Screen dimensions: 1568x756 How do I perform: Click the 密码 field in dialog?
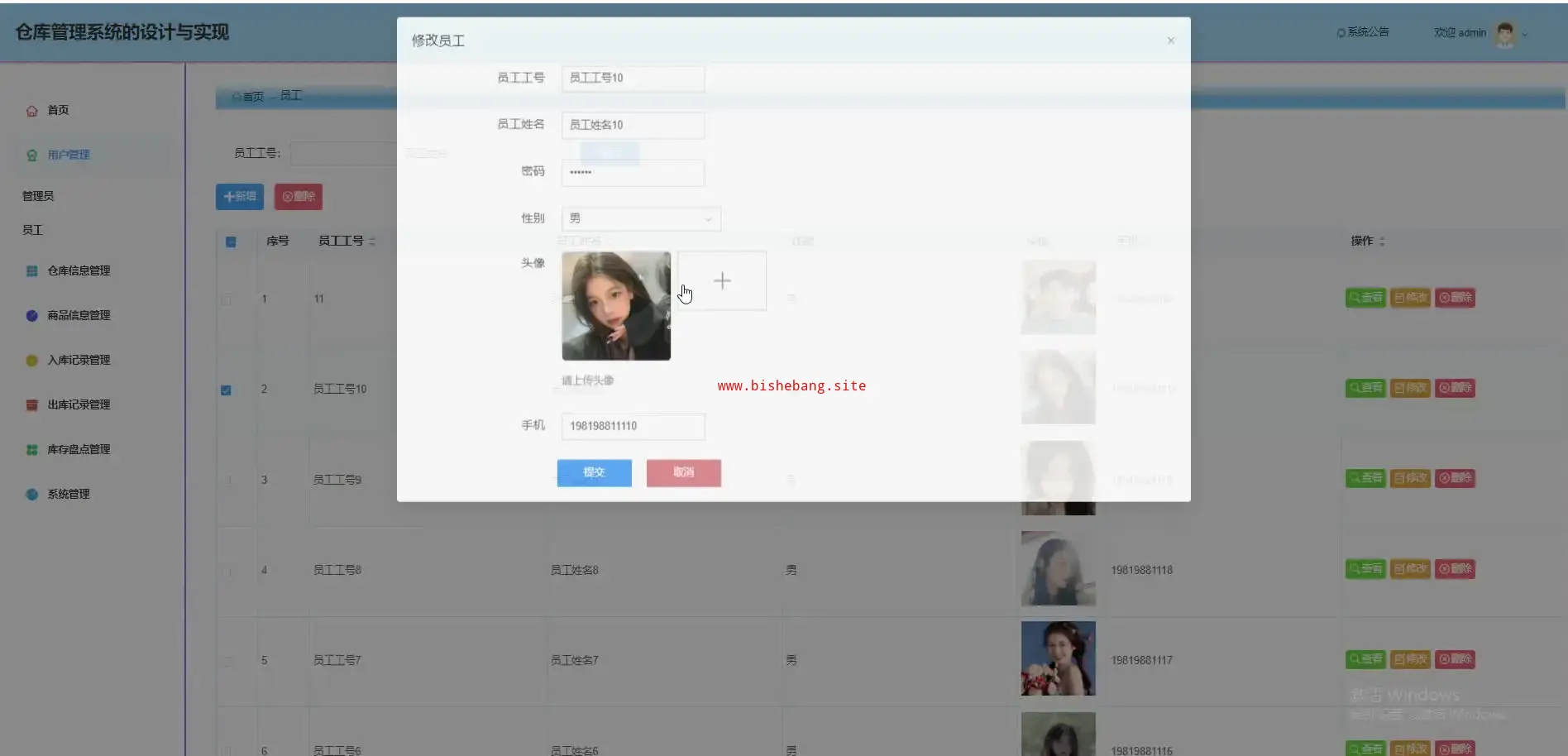633,172
